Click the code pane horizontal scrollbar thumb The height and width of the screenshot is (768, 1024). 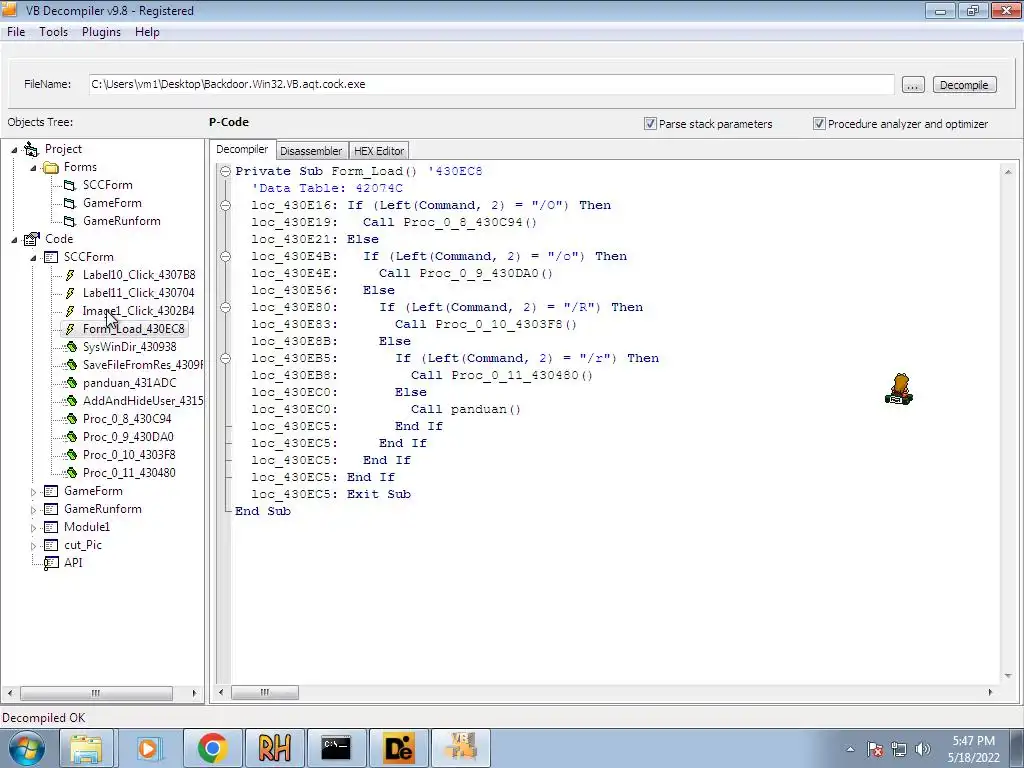264,692
